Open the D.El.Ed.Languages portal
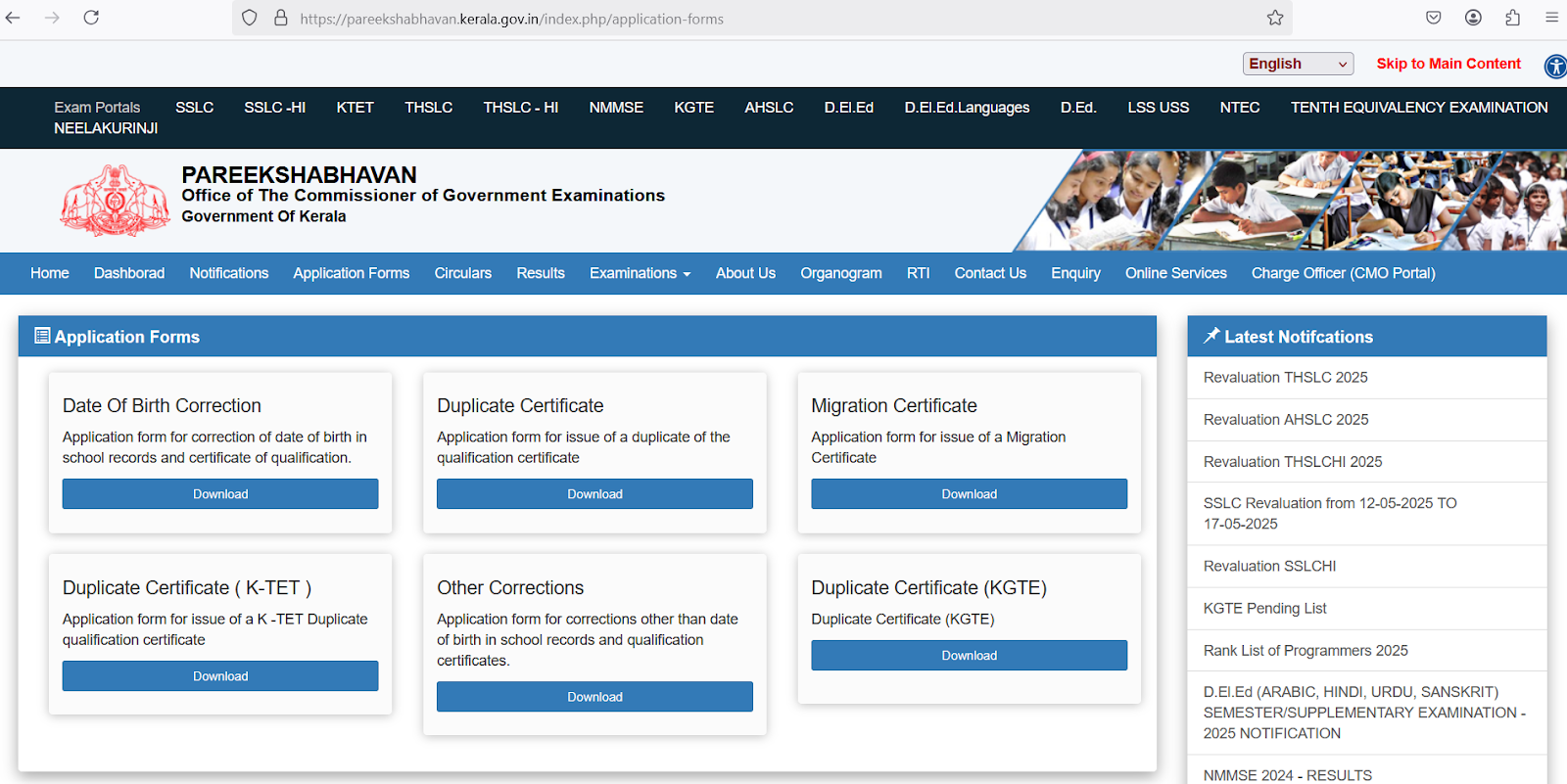 click(x=967, y=108)
